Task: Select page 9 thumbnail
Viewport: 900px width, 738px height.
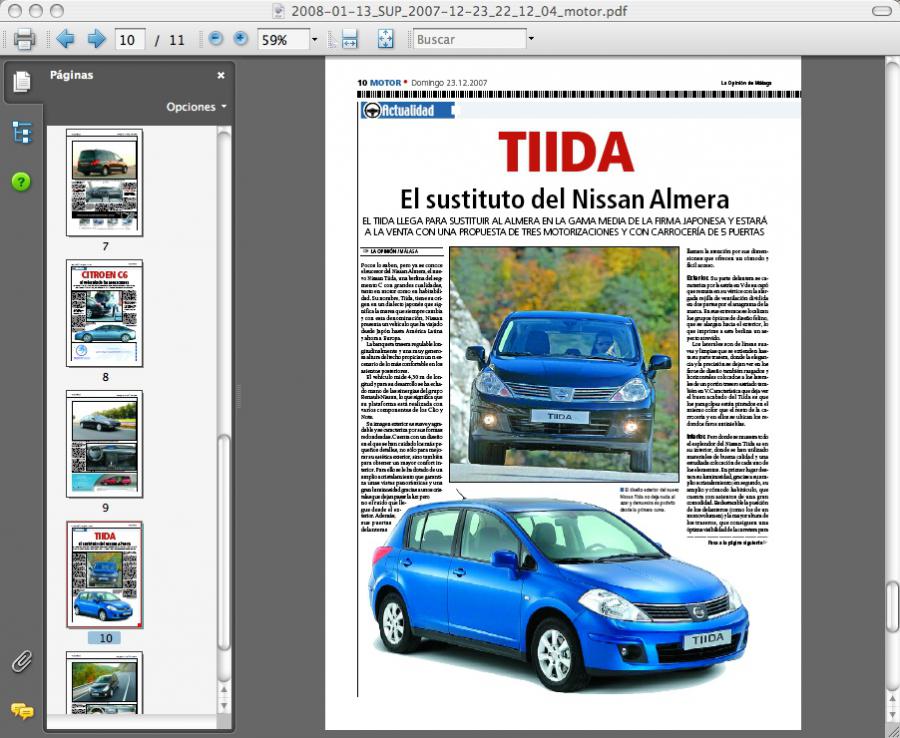Action: coord(104,444)
